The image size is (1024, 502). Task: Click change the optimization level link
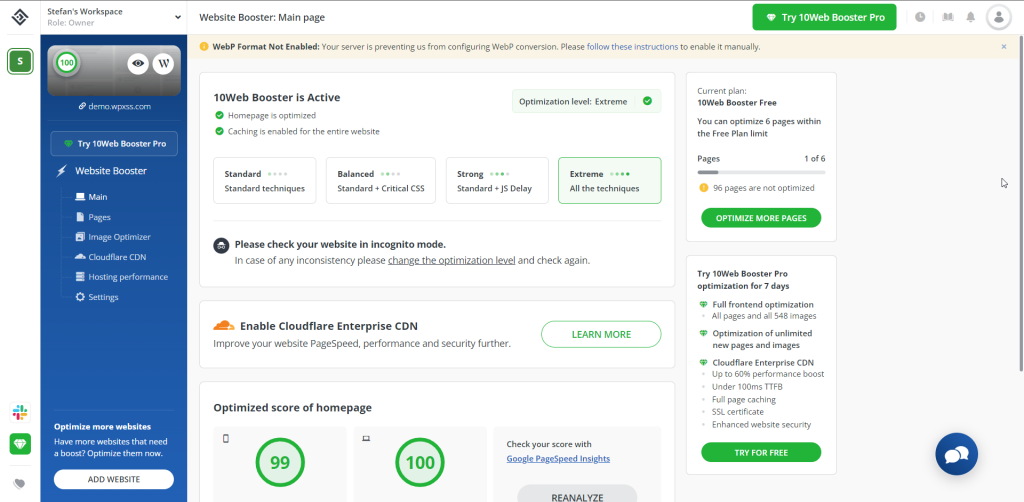[451, 260]
